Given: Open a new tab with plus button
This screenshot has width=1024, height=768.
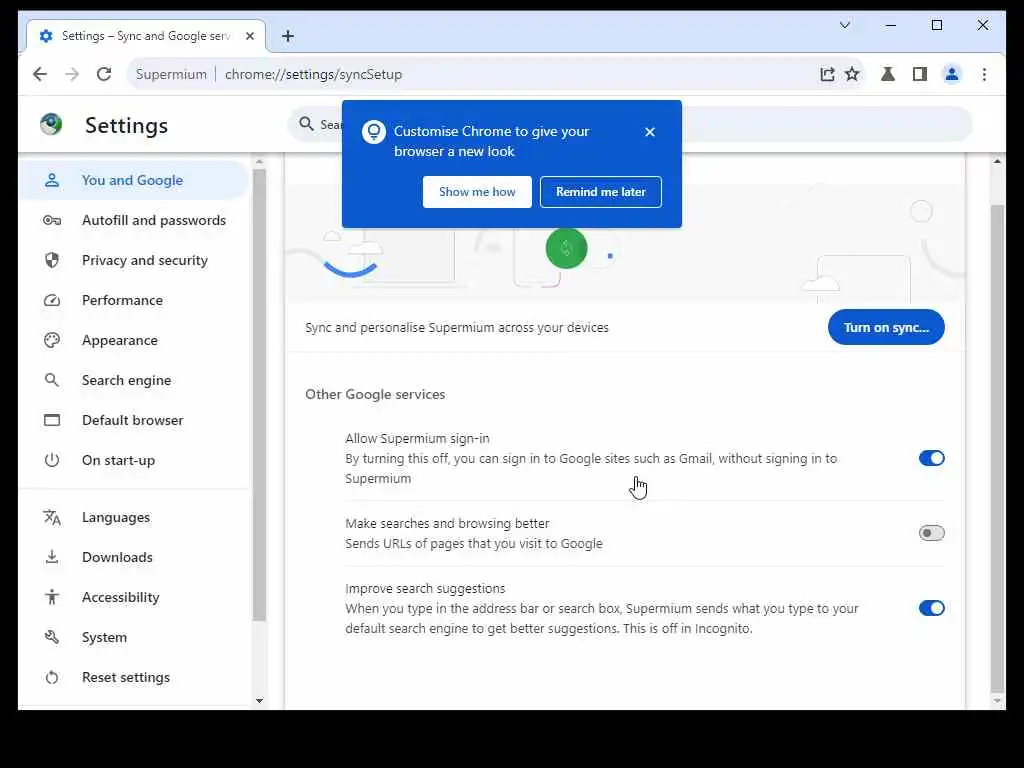Looking at the screenshot, I should (x=288, y=36).
